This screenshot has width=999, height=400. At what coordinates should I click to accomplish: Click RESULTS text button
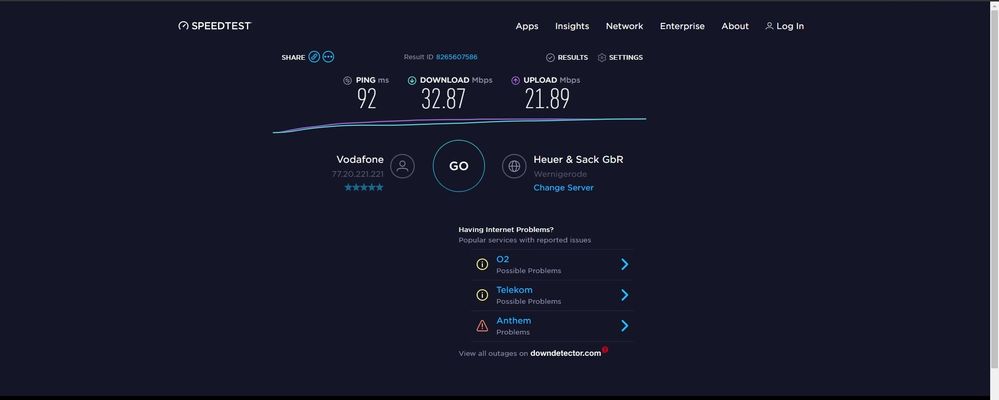point(573,57)
